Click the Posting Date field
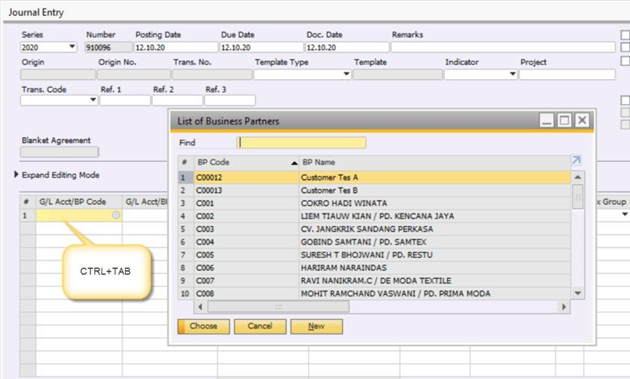Image resolution: width=630 pixels, height=379 pixels. tap(176, 47)
